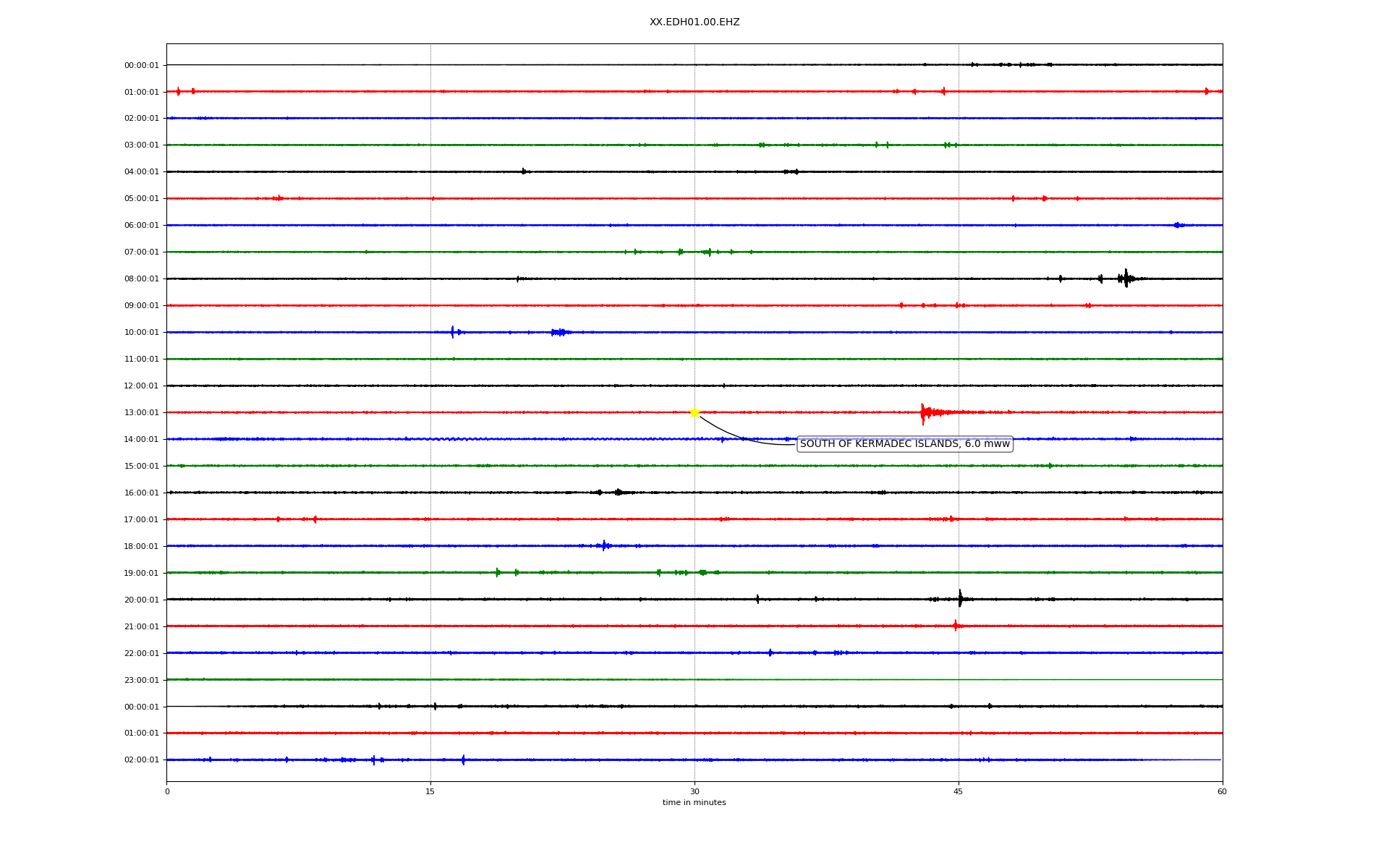Click the red spike on 21:00 trace
The image size is (1389, 868).
coord(956,626)
